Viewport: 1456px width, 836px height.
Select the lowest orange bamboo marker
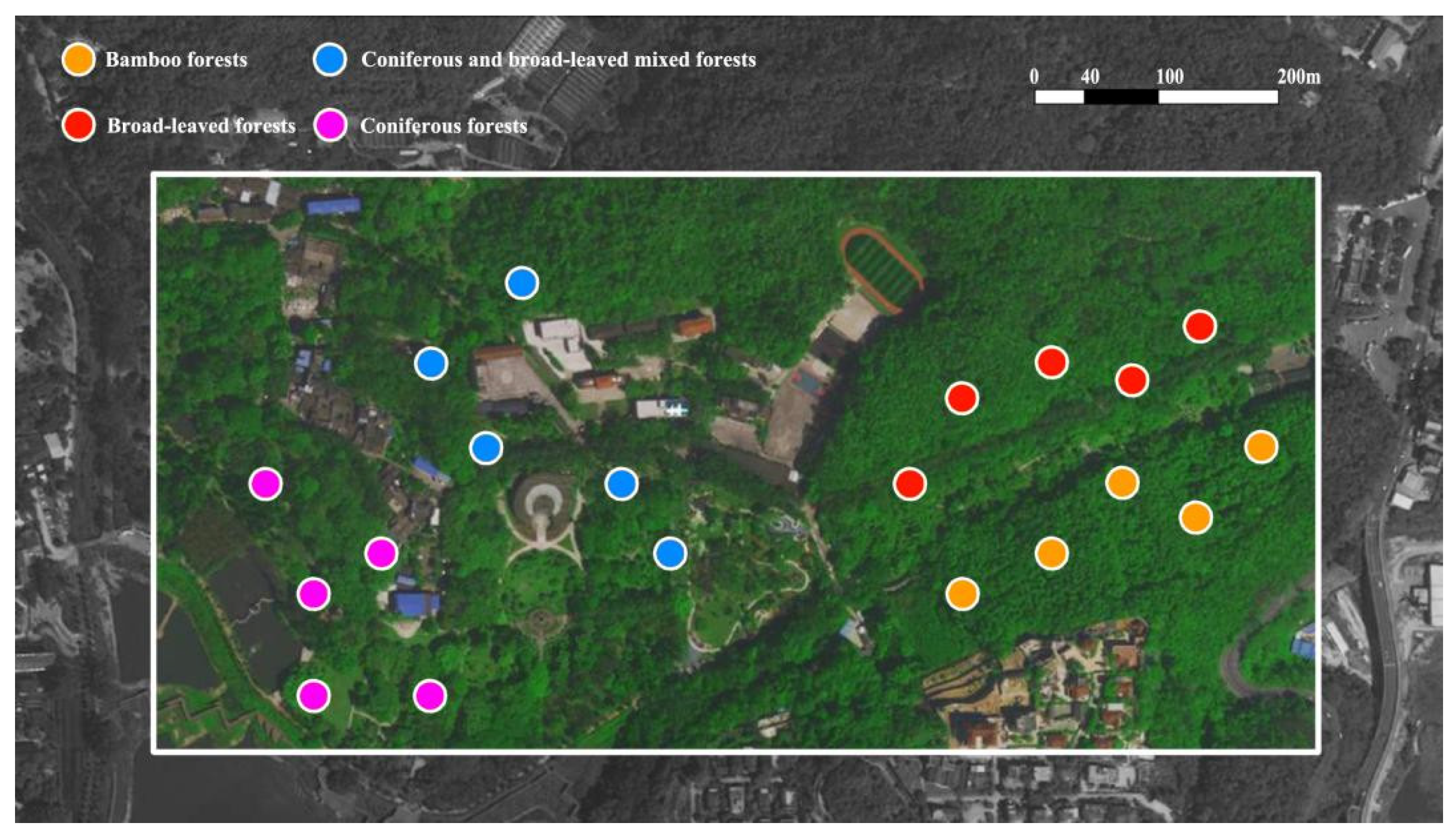(962, 594)
